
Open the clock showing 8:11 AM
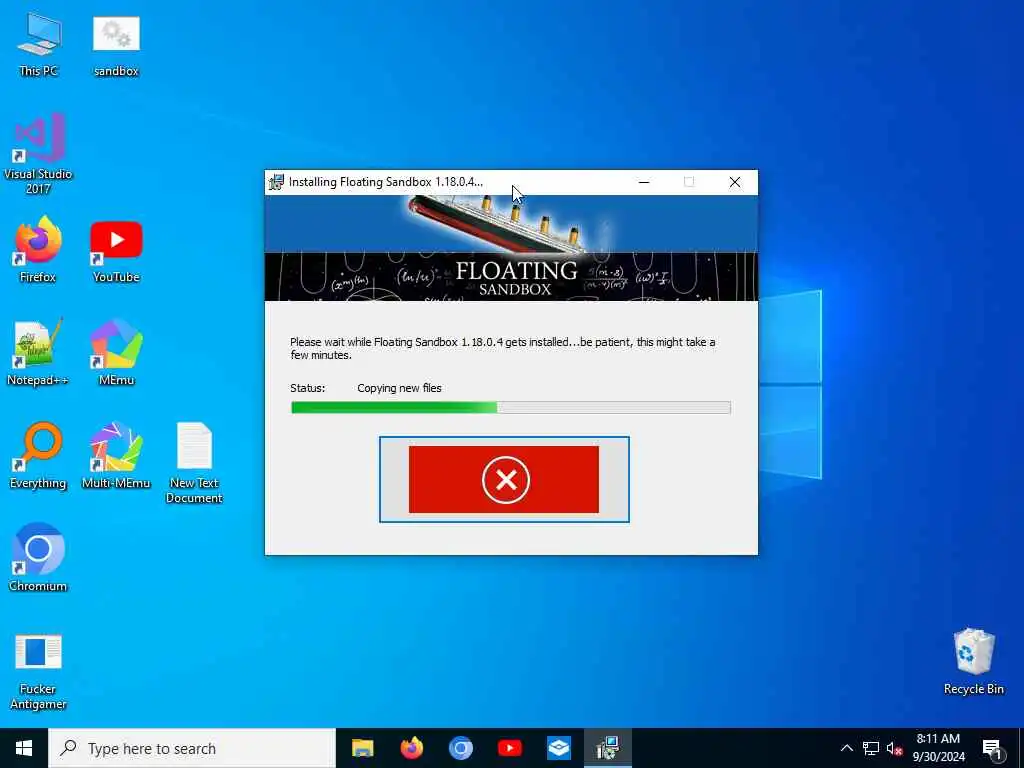pos(938,748)
